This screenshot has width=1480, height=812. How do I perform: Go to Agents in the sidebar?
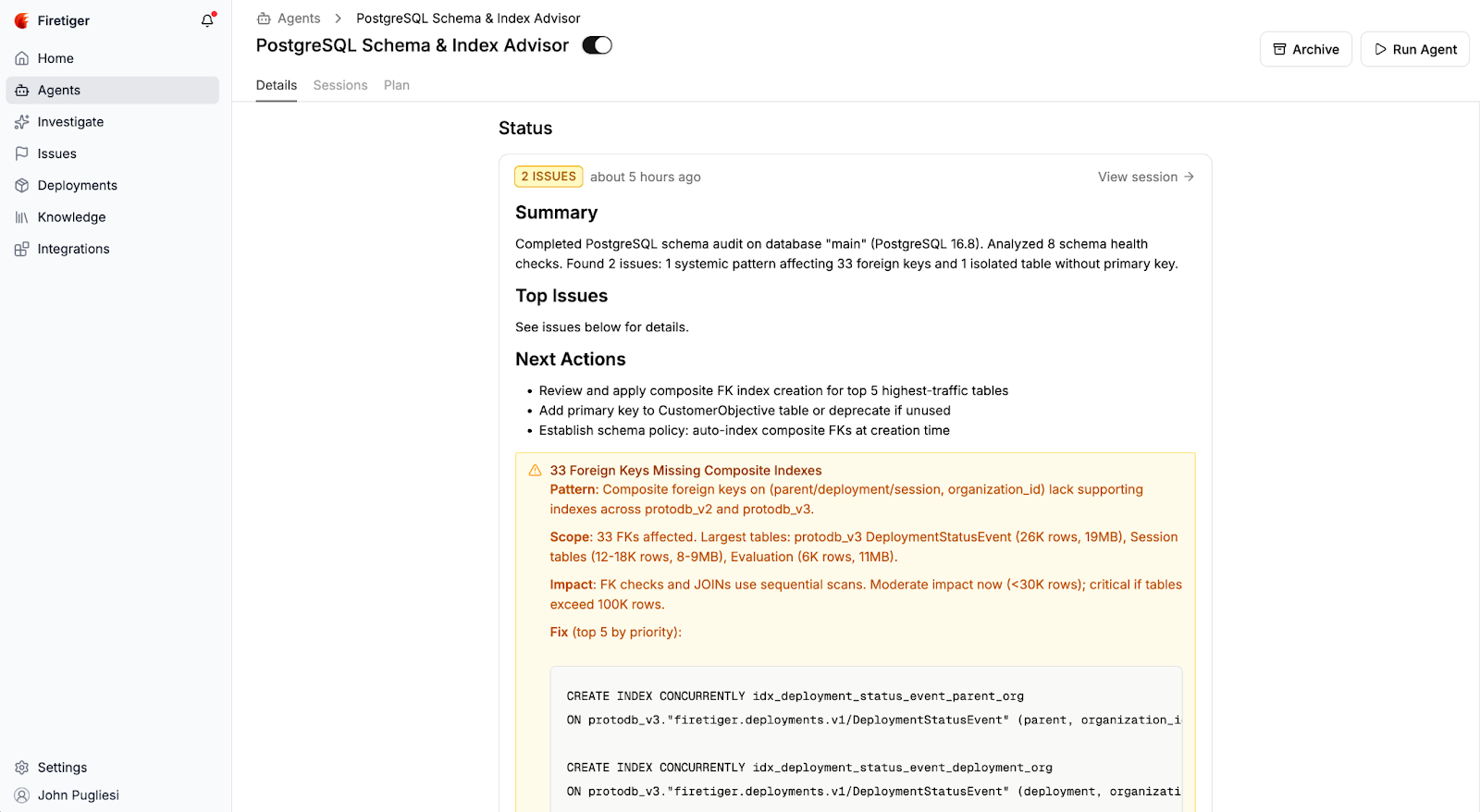(113, 90)
